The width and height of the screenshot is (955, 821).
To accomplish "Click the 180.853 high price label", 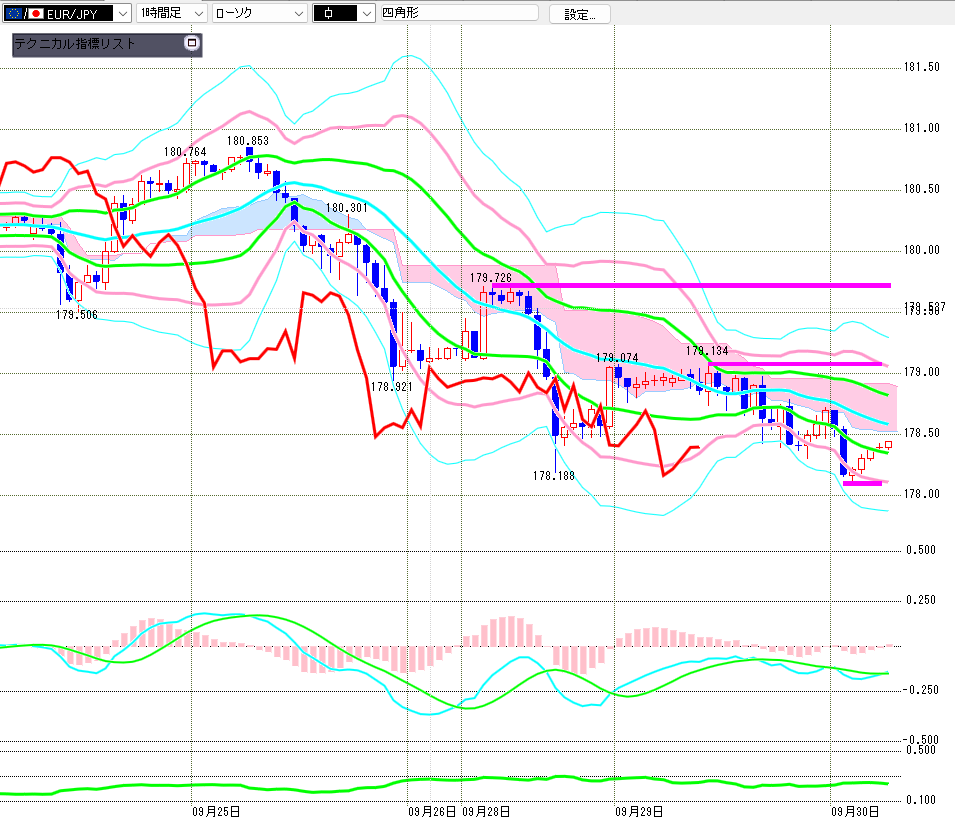I will tap(248, 141).
